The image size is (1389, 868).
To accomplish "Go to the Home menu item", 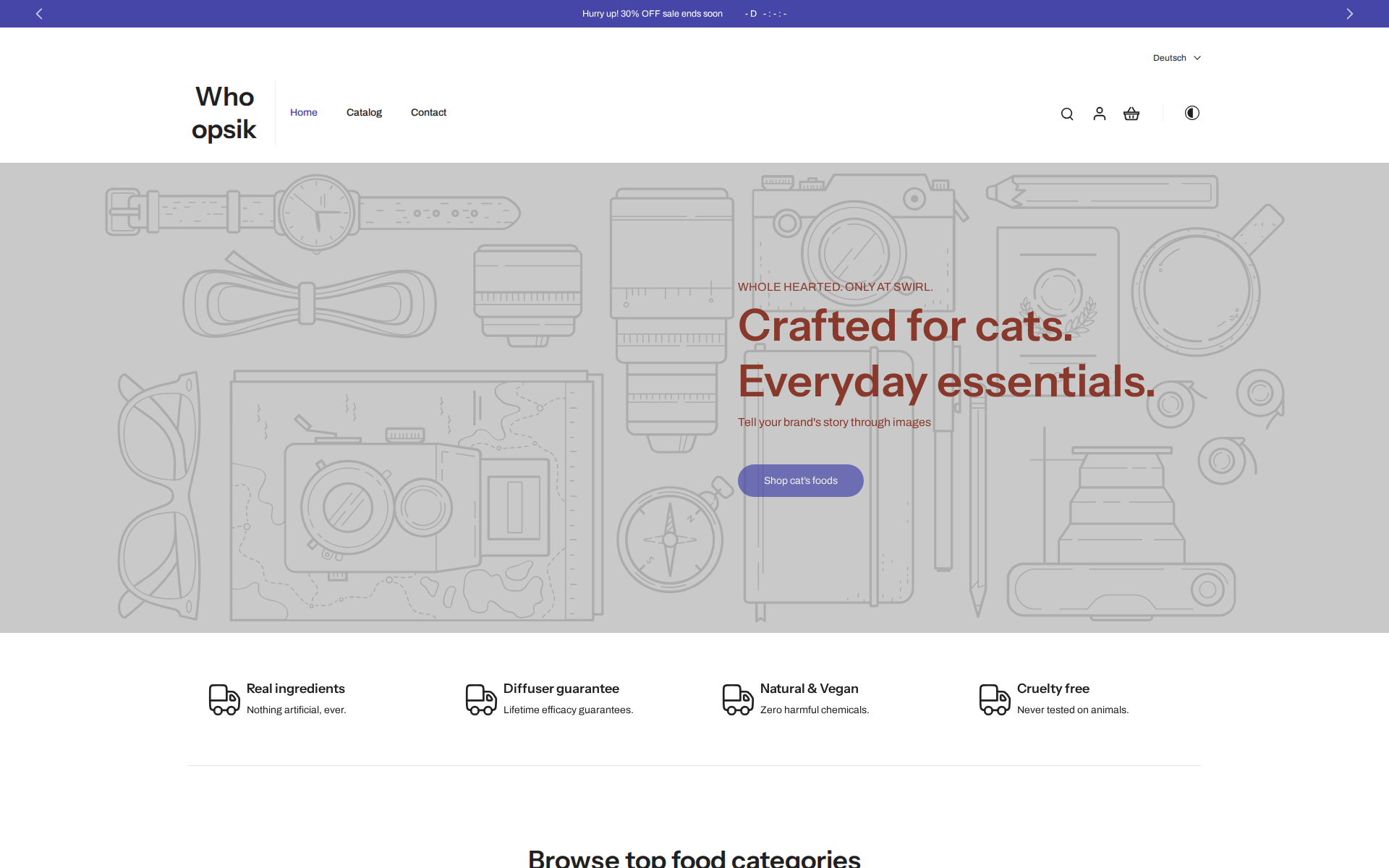I will click(x=303, y=112).
